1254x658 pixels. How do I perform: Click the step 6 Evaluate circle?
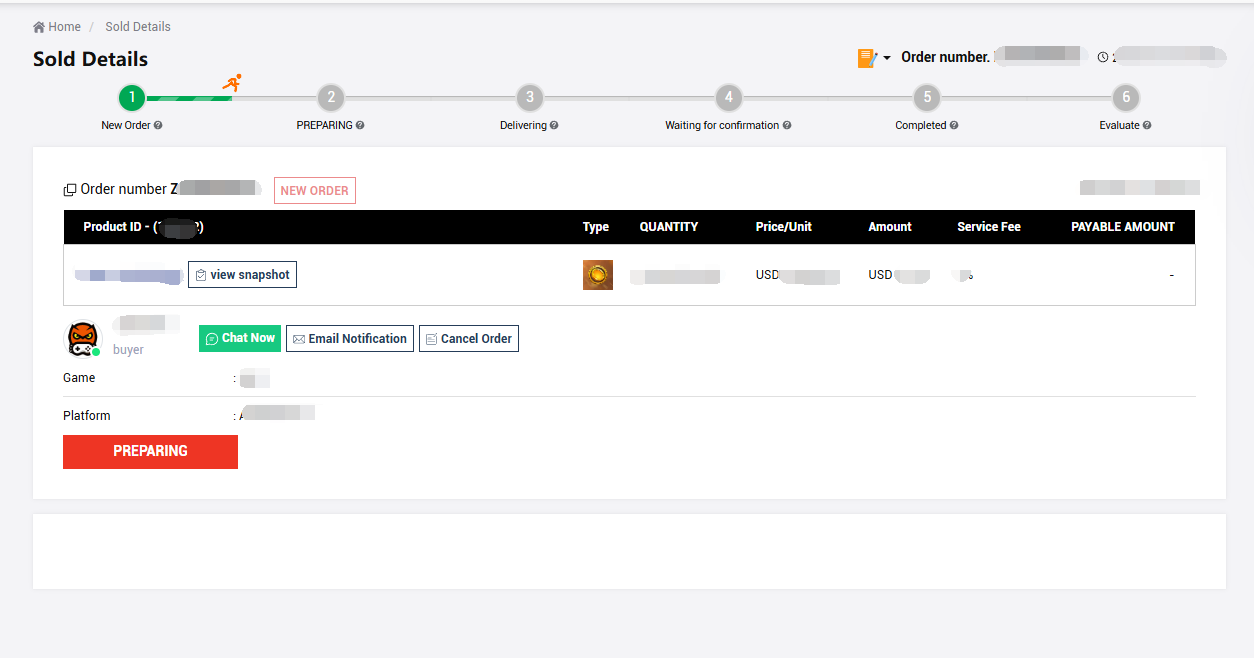click(x=1126, y=97)
